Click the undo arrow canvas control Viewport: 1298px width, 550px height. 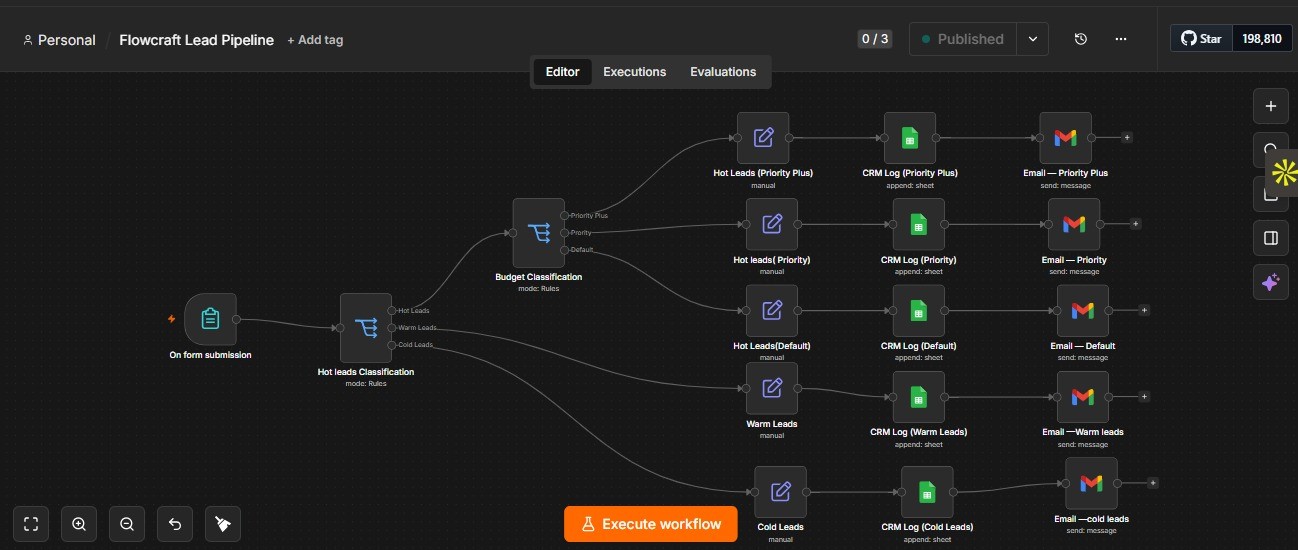[x=175, y=523]
